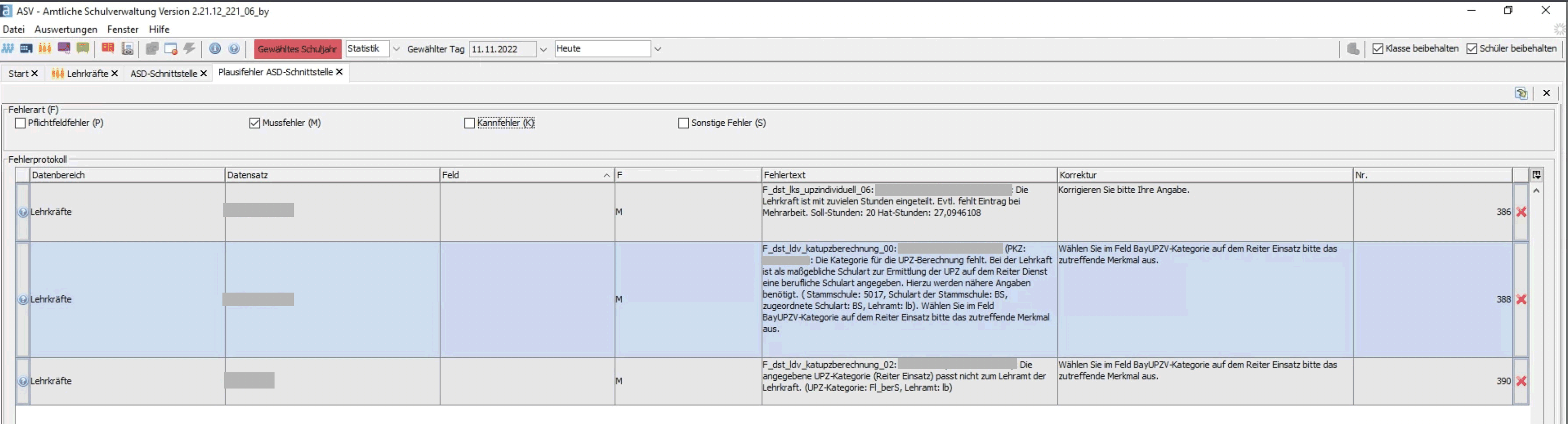Click the Fehlertext column header
The image size is (1568, 424).
[x=909, y=175]
